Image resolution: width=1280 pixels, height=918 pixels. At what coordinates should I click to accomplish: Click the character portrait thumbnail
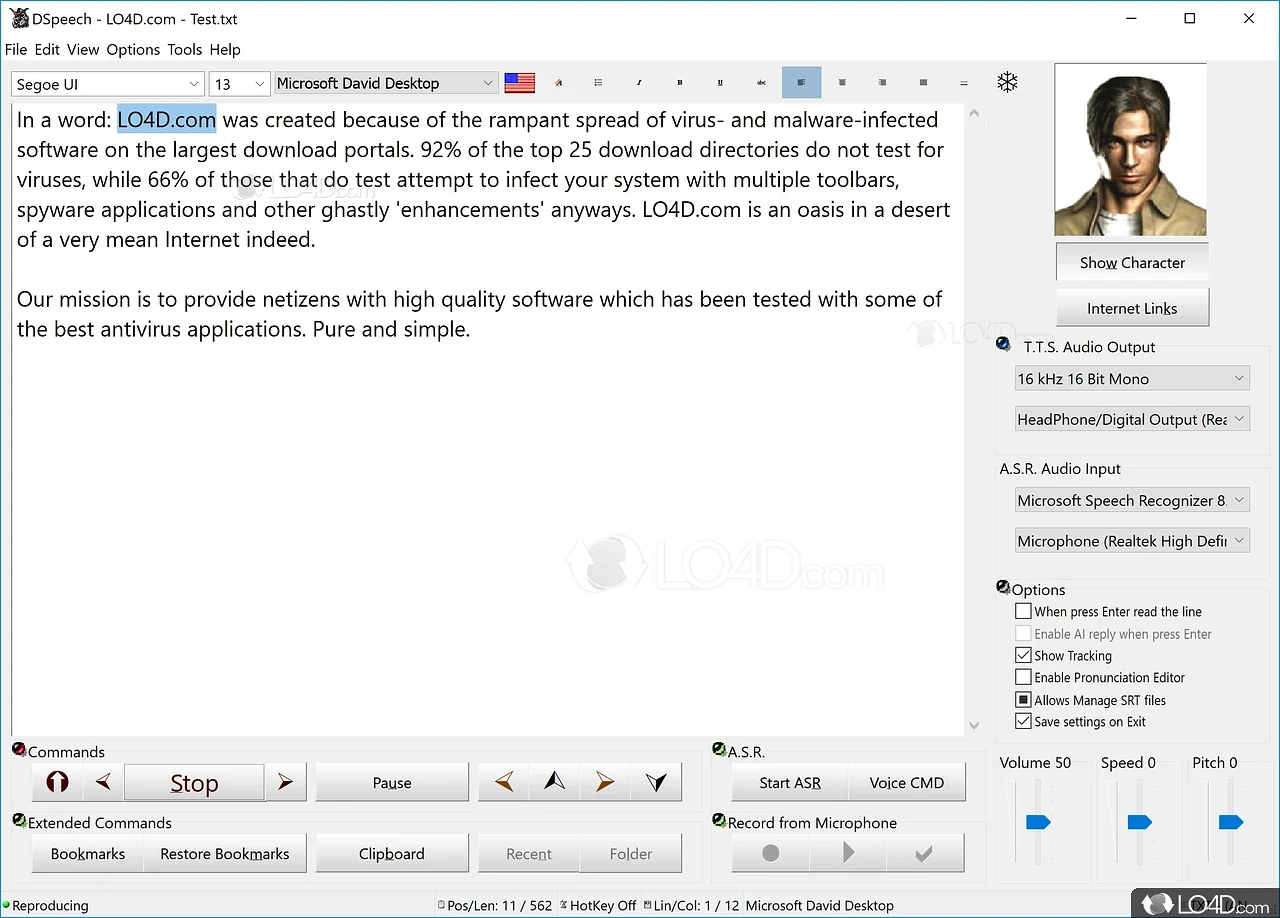pyautogui.click(x=1130, y=150)
